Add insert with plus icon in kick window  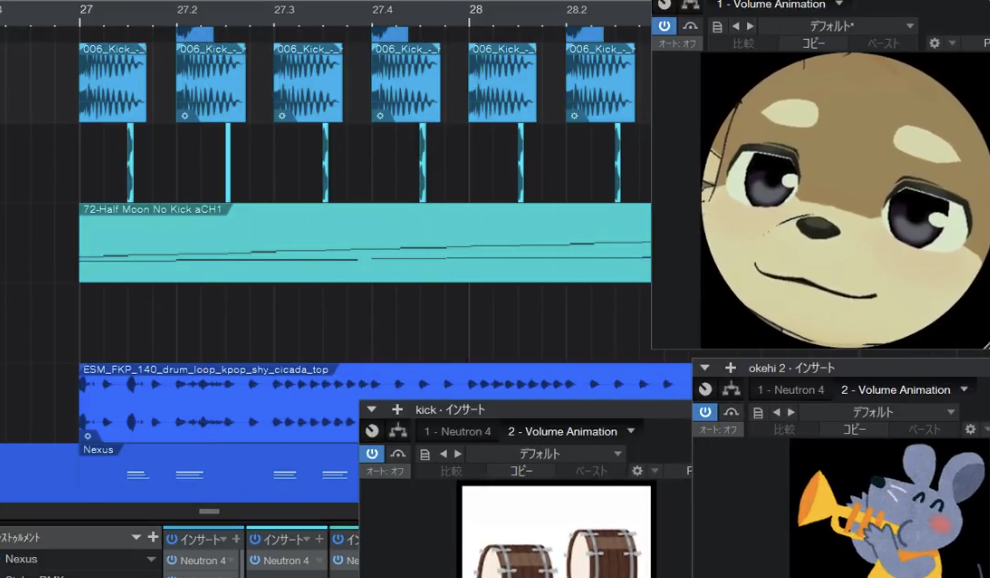coord(397,410)
